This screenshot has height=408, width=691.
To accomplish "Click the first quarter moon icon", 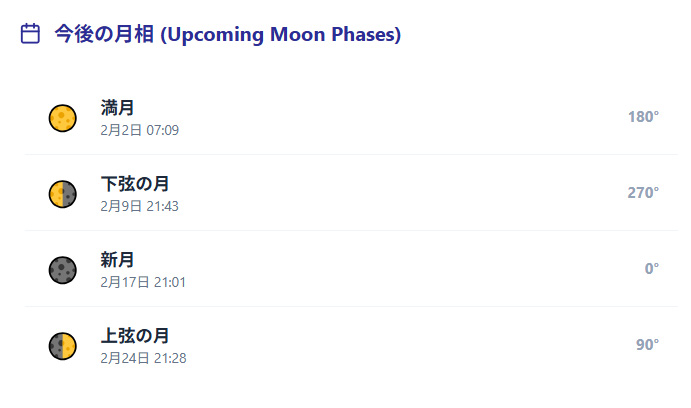I will pos(62,346).
